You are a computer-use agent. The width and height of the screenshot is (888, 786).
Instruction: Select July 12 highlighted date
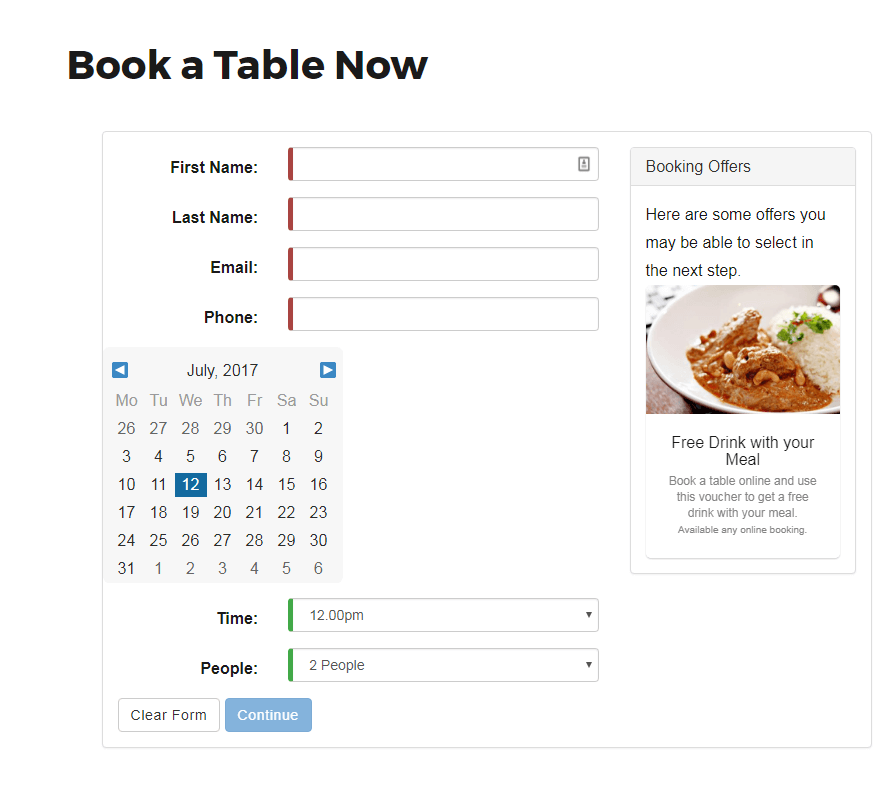191,485
